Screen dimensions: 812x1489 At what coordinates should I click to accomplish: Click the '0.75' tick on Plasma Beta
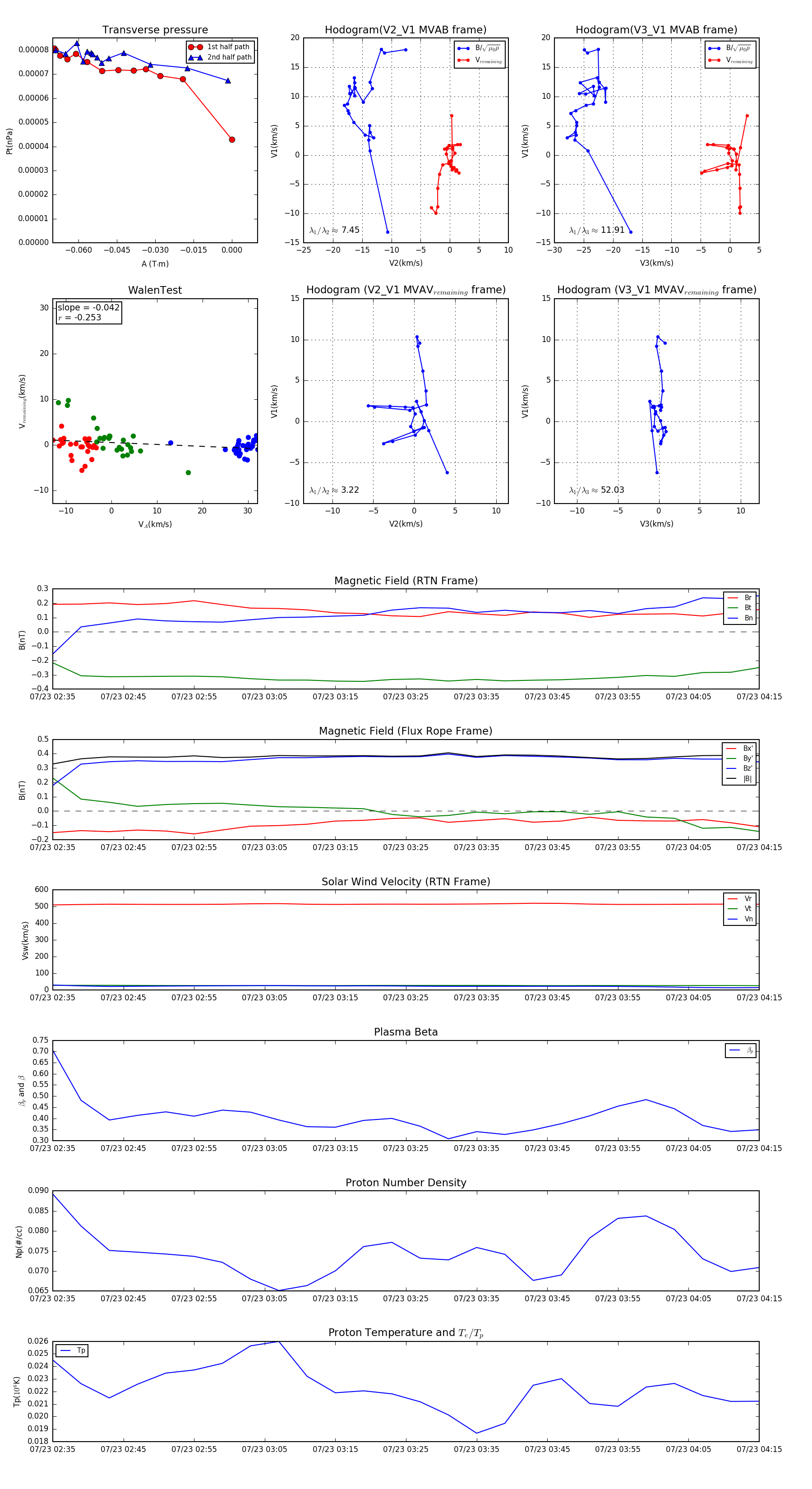click(41, 1040)
